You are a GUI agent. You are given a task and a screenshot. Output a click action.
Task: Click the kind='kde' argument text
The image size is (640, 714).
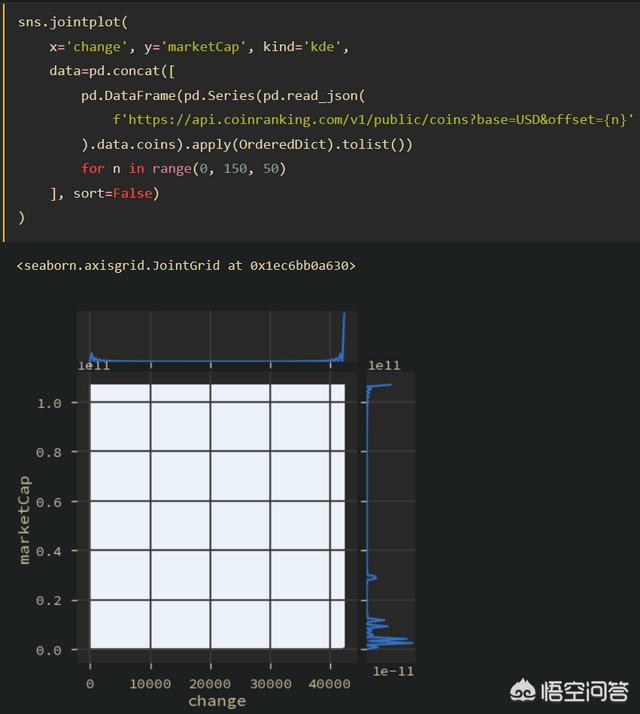(302, 46)
